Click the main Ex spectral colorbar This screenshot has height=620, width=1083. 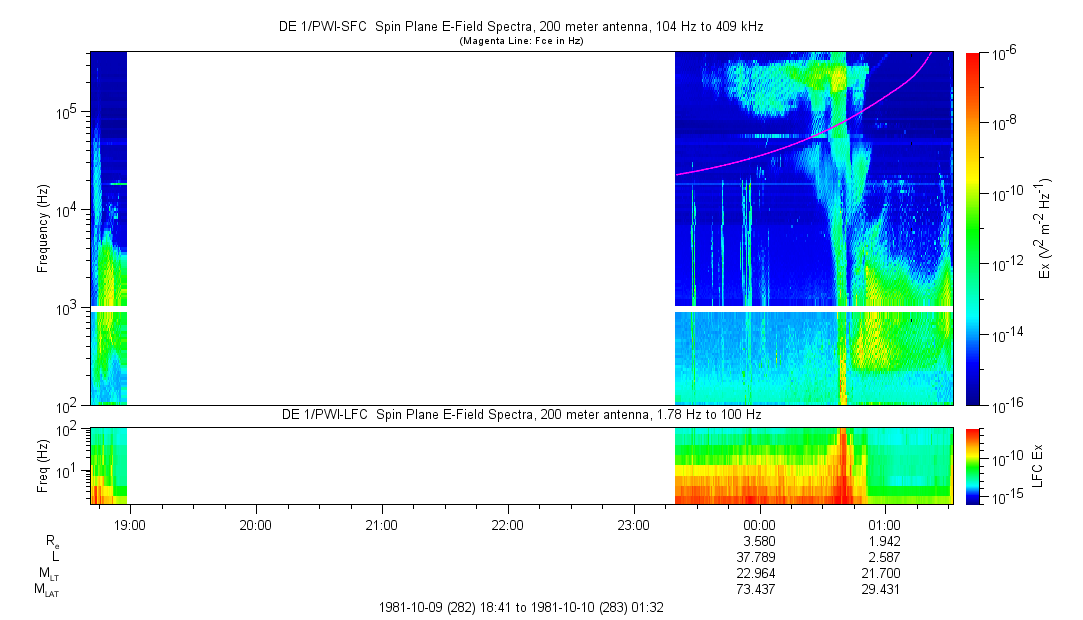tap(973, 228)
